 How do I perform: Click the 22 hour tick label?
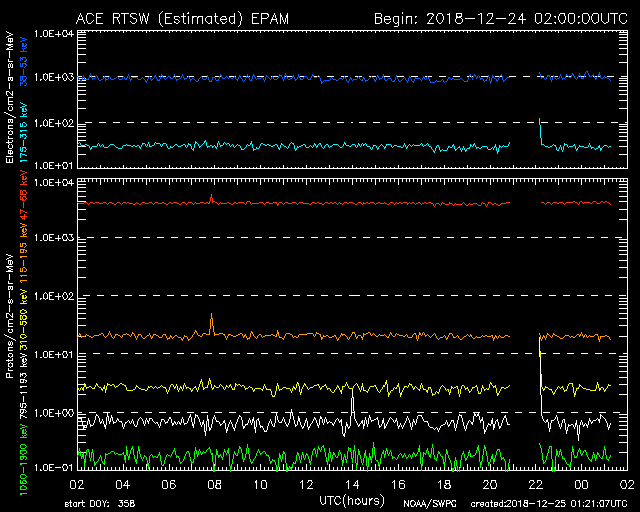tap(536, 483)
